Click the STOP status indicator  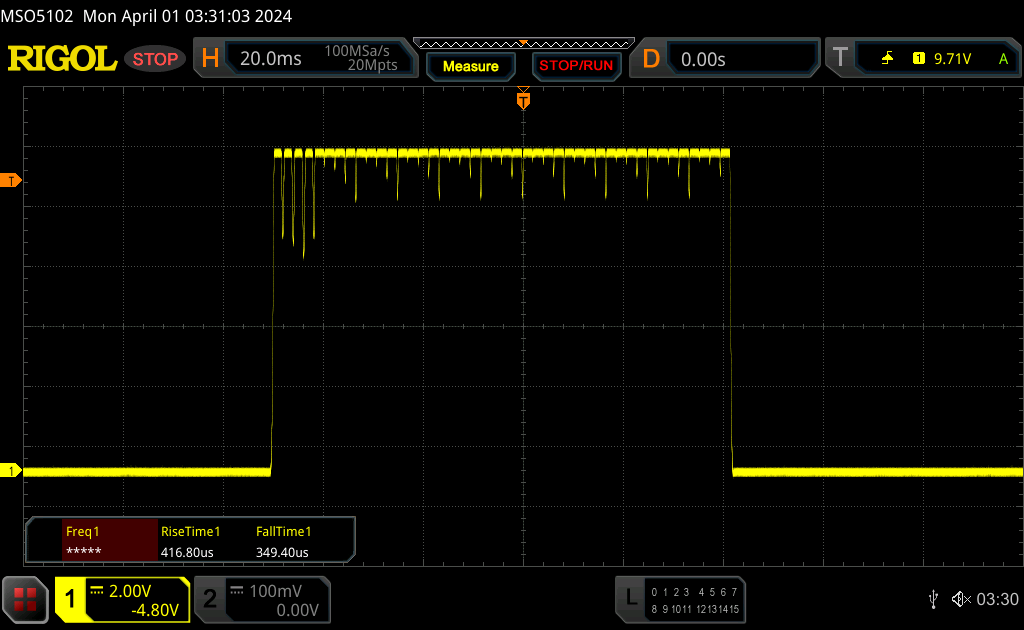click(x=155, y=59)
